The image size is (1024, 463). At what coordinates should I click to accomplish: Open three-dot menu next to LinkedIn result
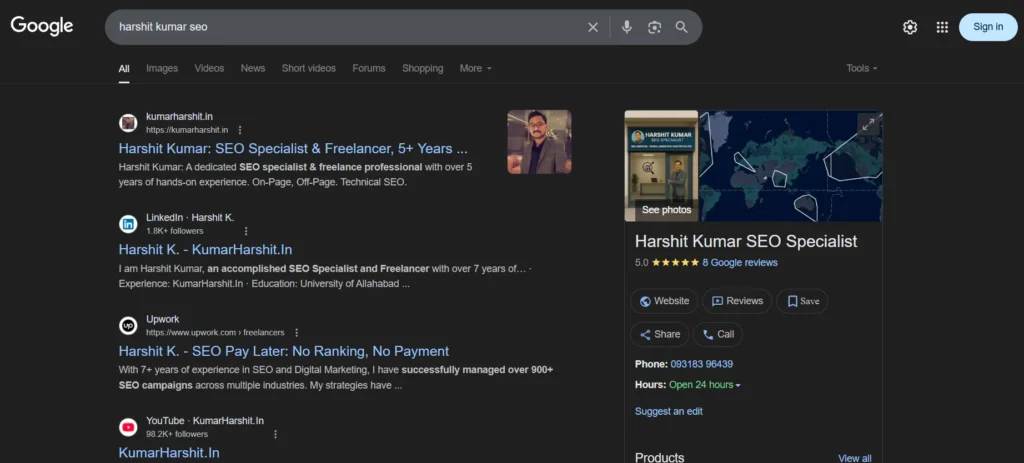click(x=246, y=231)
